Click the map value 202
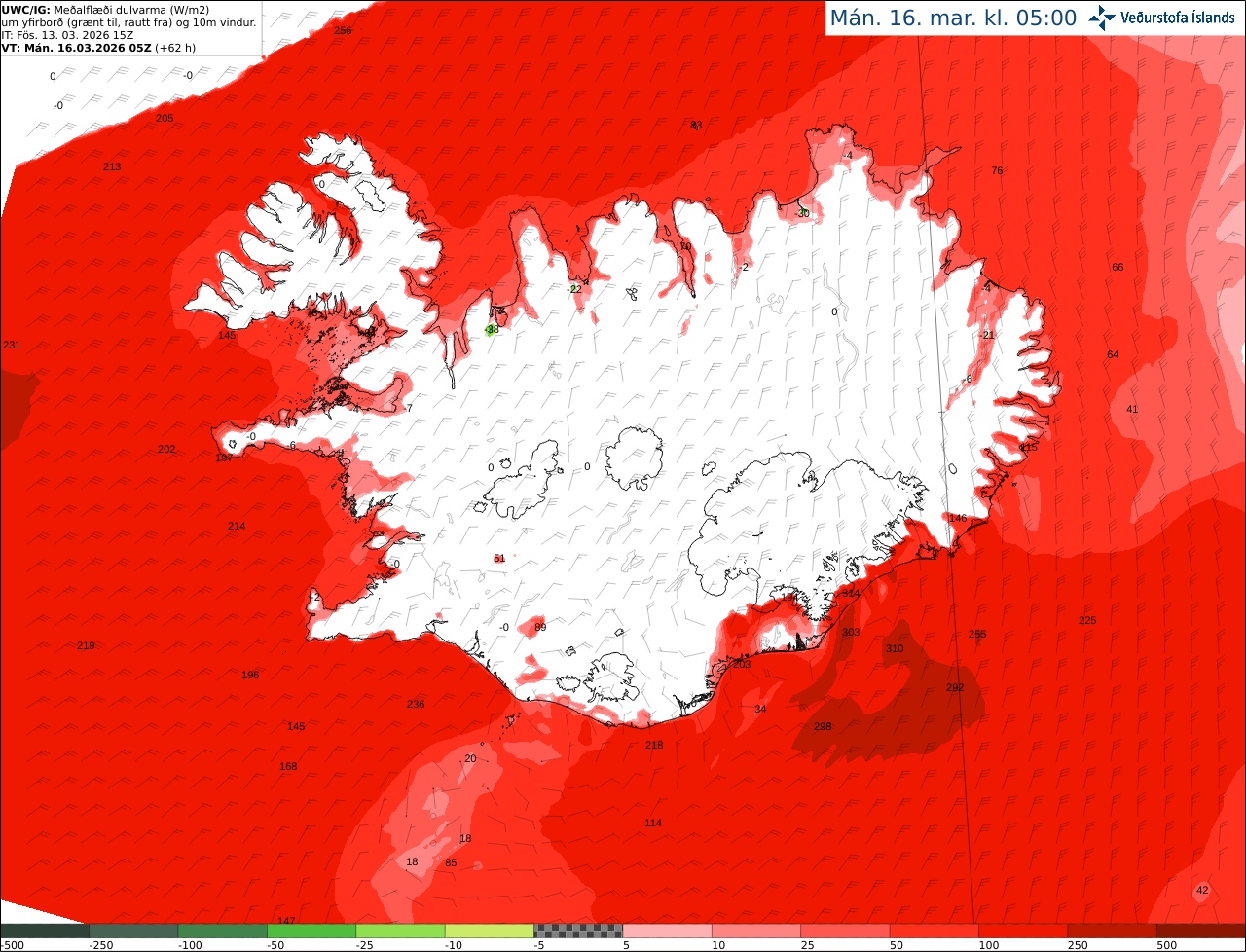The width and height of the screenshot is (1246, 952). [x=166, y=449]
